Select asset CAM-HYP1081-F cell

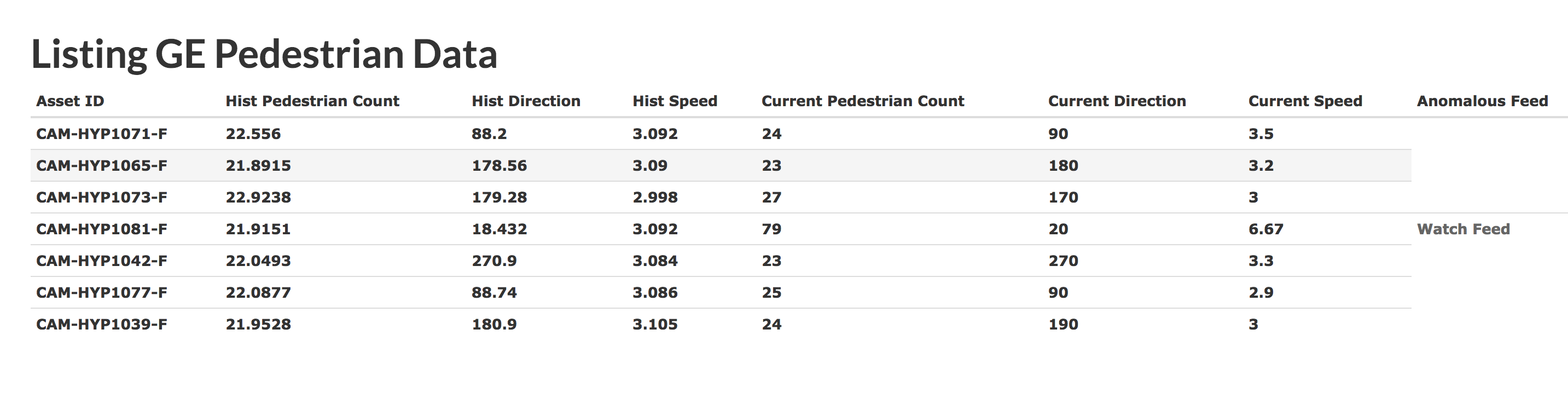point(102,229)
